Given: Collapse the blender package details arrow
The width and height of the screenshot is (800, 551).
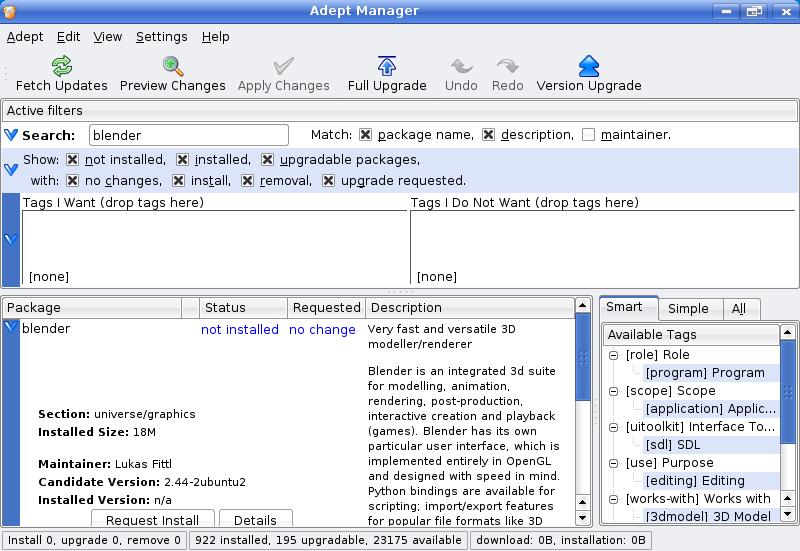Looking at the screenshot, I should 11,327.
